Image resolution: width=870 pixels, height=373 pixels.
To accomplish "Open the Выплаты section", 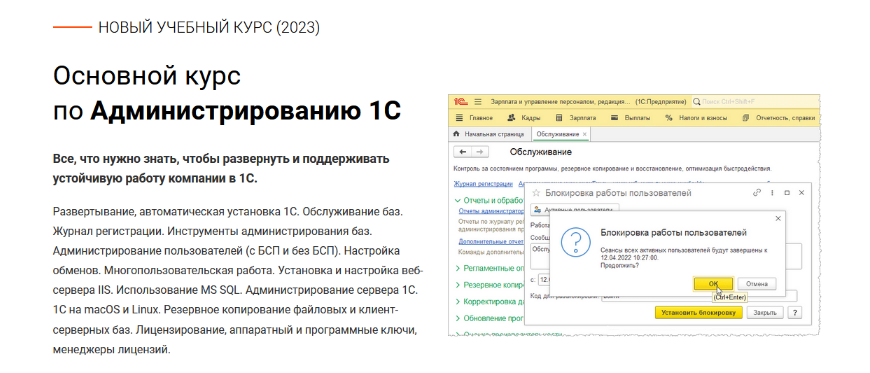I will coord(630,118).
